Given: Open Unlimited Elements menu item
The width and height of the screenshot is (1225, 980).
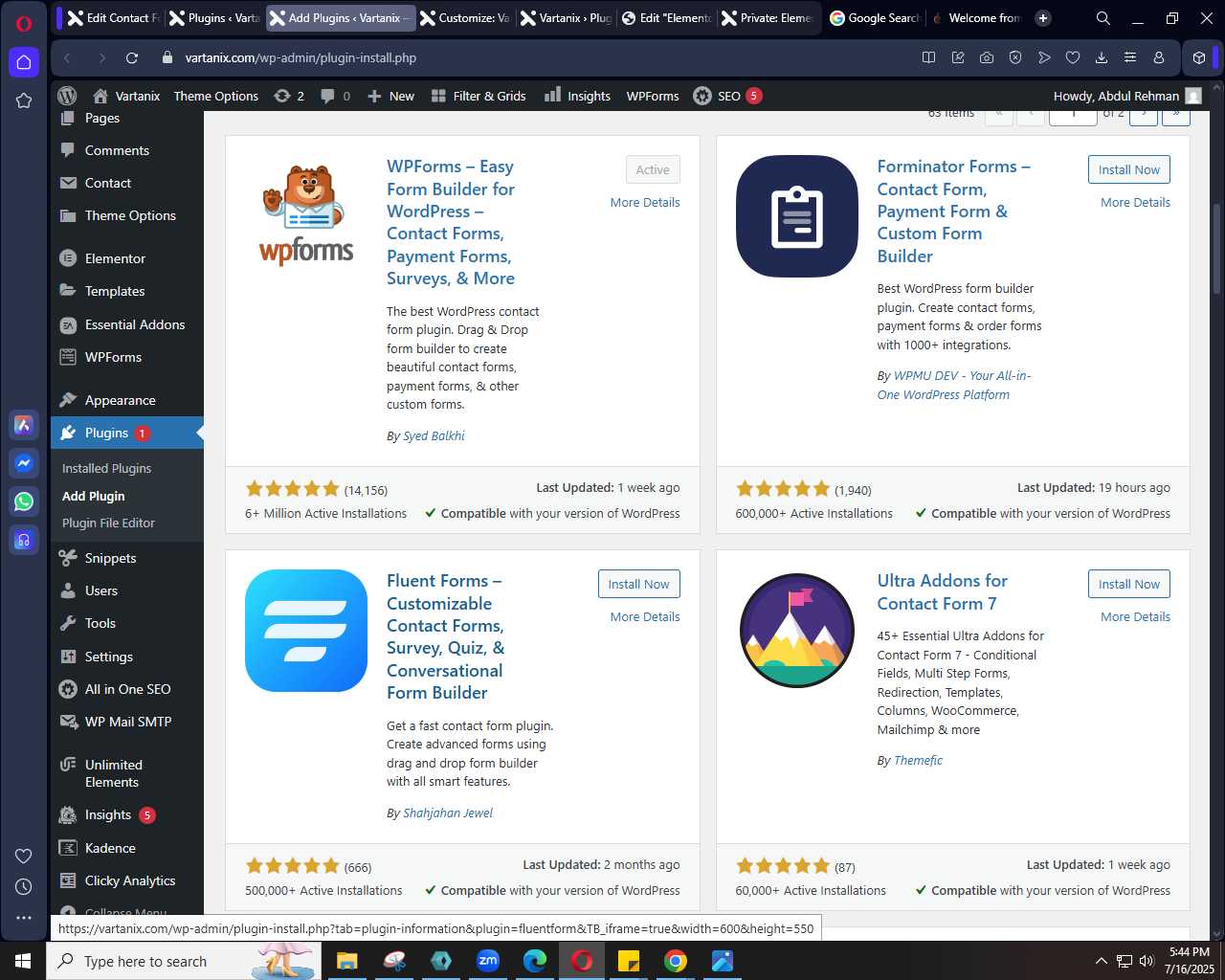Looking at the screenshot, I should coord(126,773).
